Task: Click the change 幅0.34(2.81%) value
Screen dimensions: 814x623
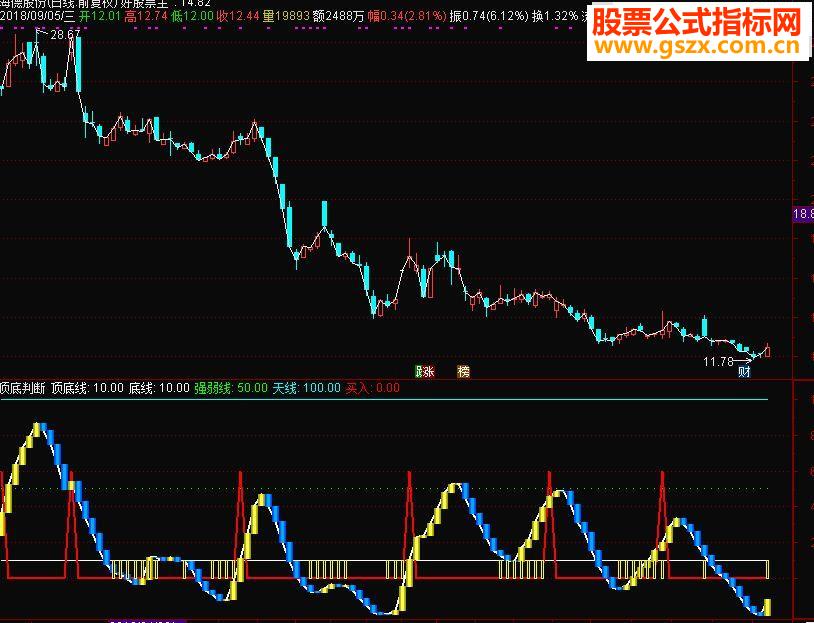Action: click(406, 16)
